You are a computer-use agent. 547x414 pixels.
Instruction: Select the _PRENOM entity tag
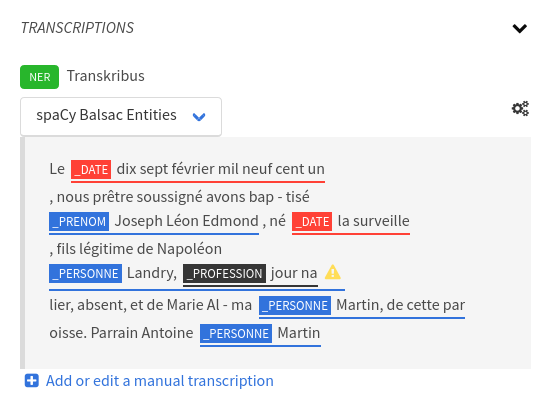[x=79, y=221]
